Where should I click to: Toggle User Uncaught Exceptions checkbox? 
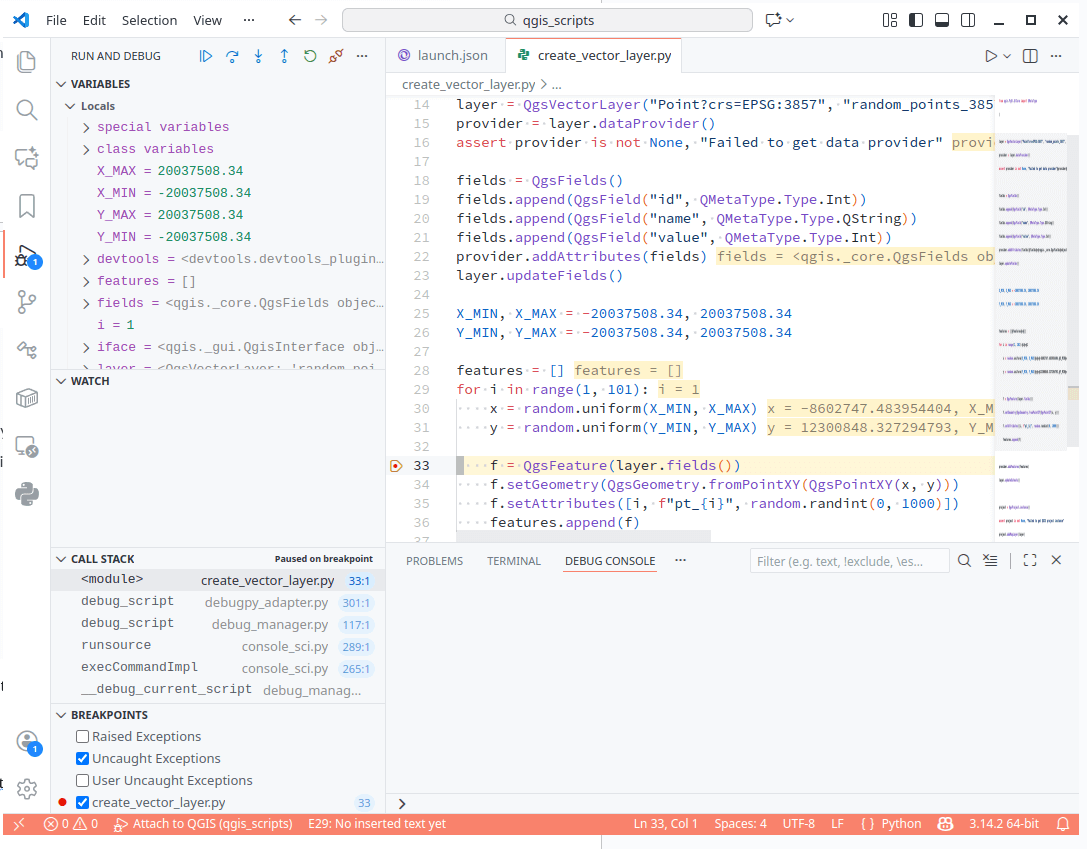point(83,781)
